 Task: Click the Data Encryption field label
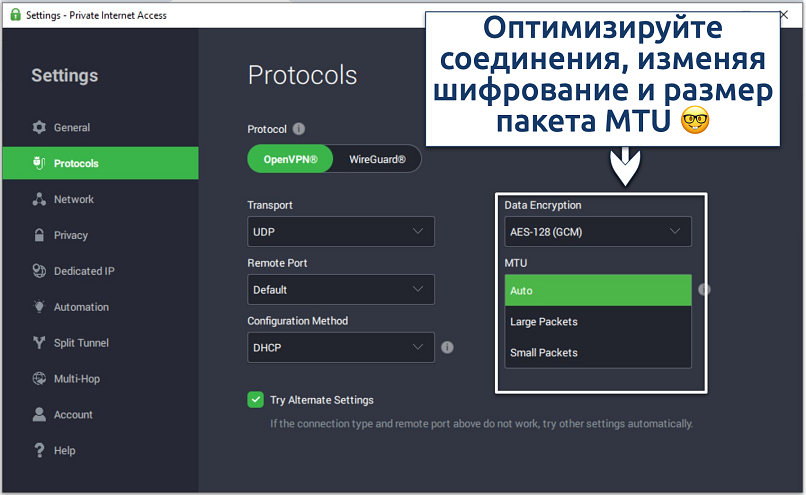pyautogui.click(x=543, y=205)
